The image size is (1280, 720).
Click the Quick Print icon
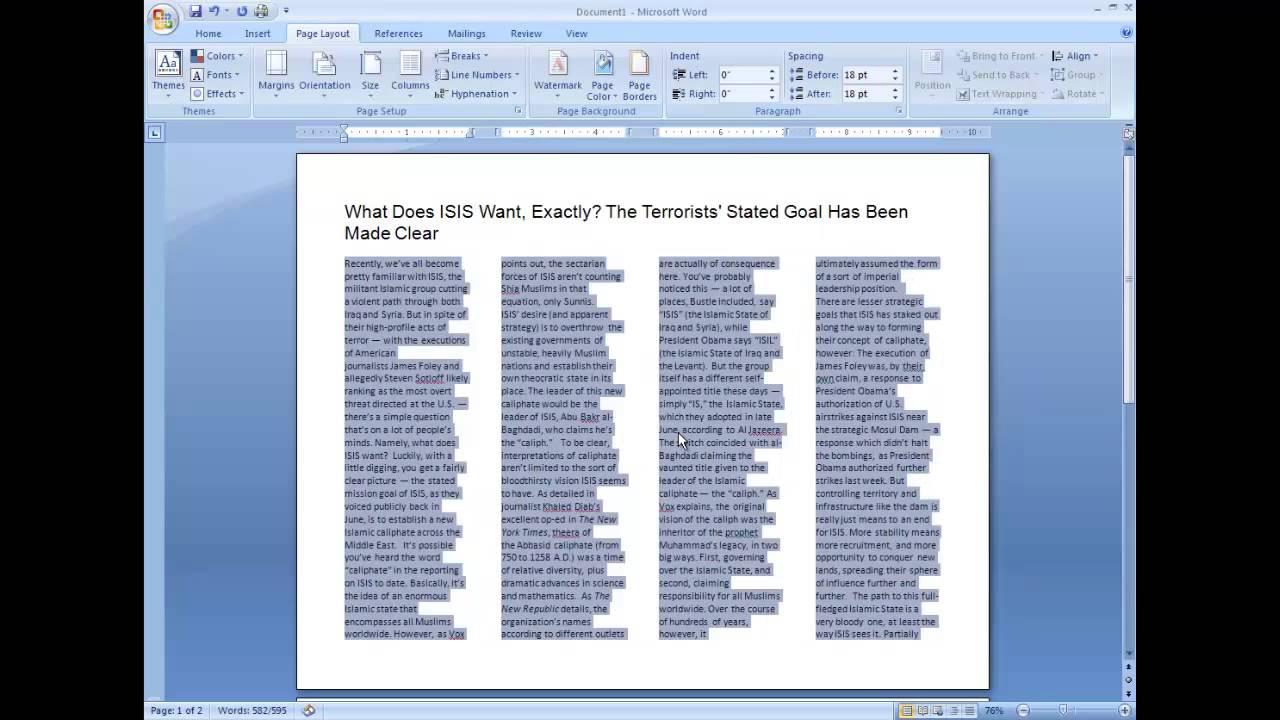pyautogui.click(x=262, y=11)
